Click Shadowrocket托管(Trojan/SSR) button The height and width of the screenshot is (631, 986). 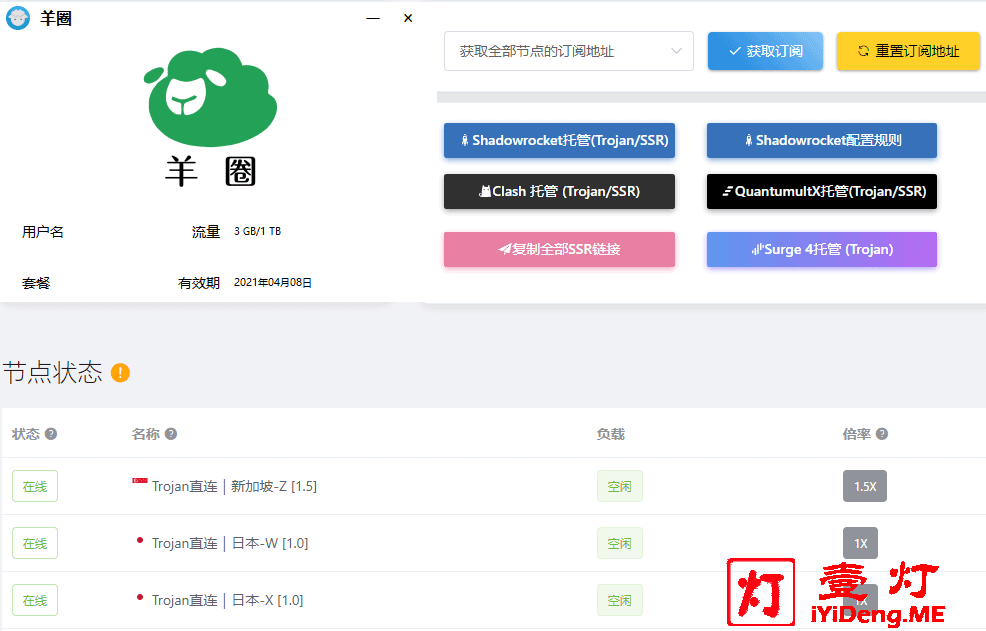click(560, 140)
